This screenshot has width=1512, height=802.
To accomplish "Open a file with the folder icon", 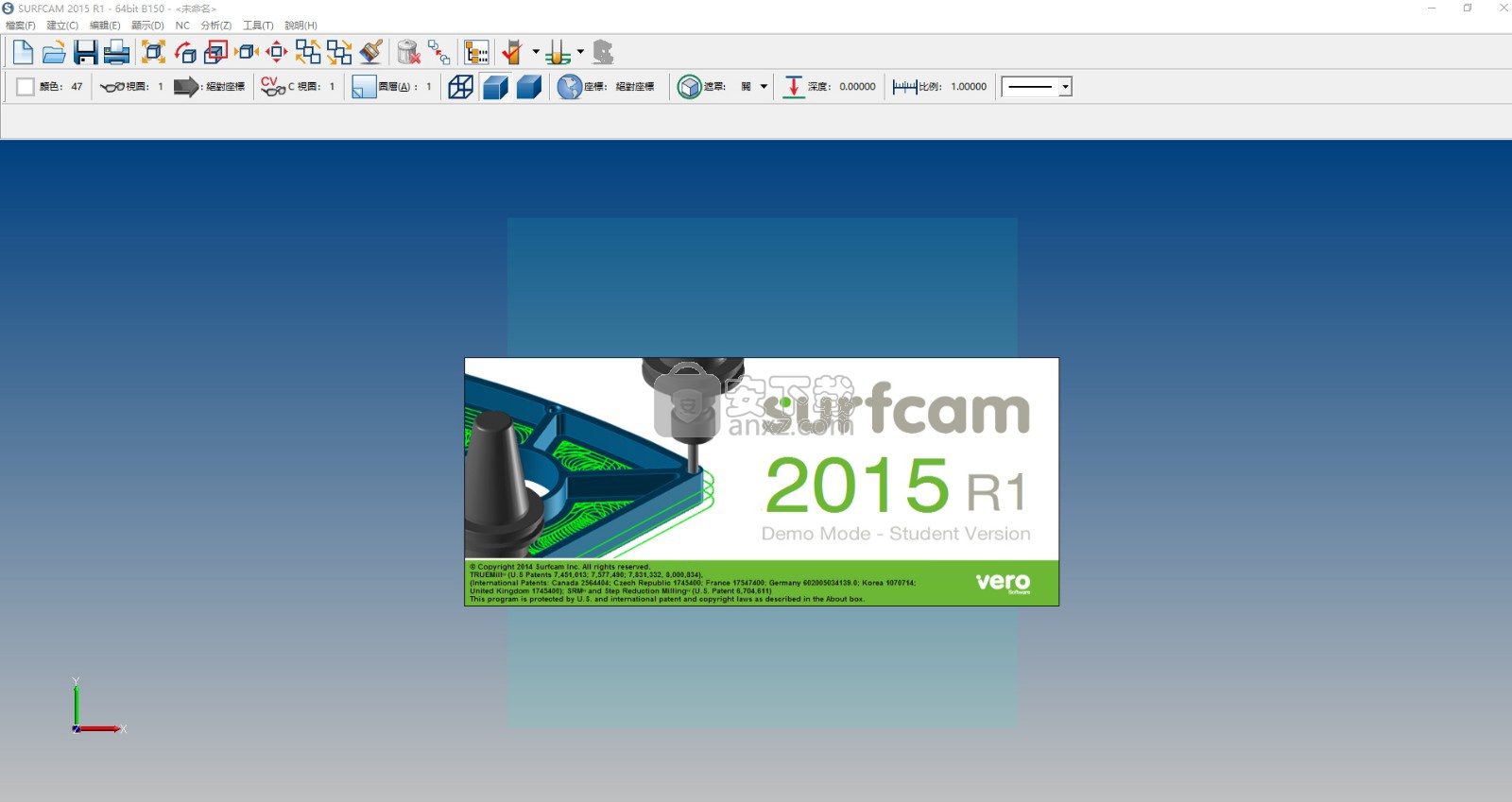I will click(54, 53).
